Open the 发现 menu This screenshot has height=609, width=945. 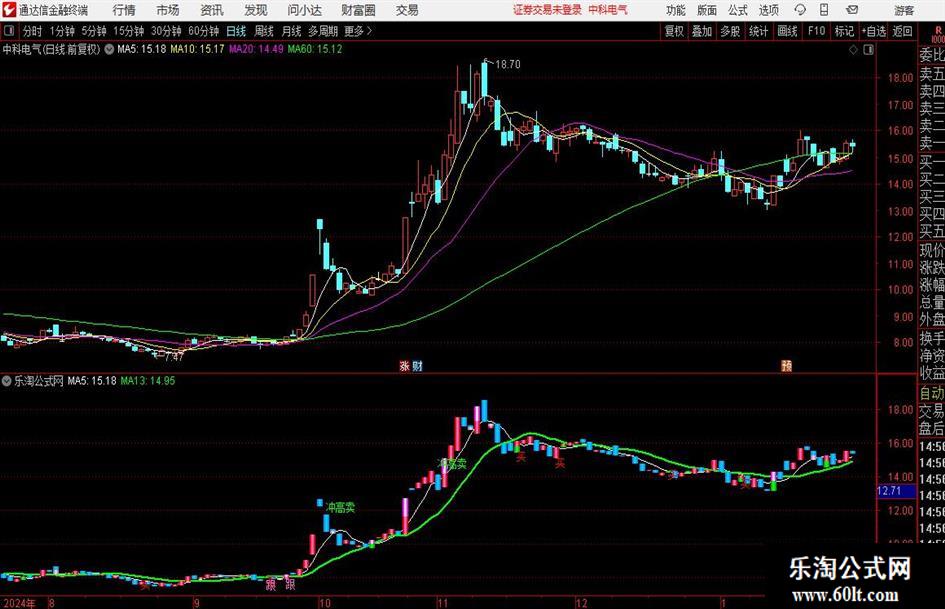256,10
